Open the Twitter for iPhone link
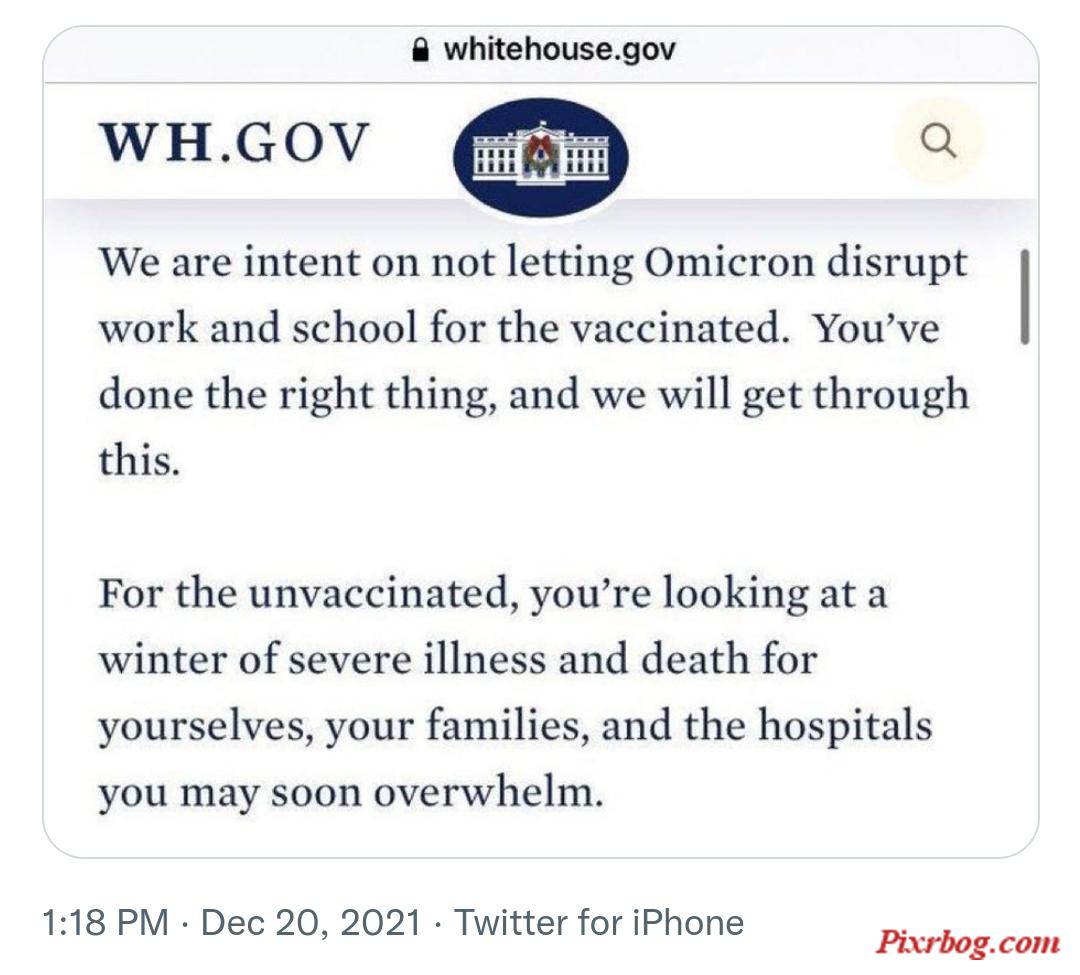Image resolution: width=1080 pixels, height=975 pixels. click(x=599, y=923)
